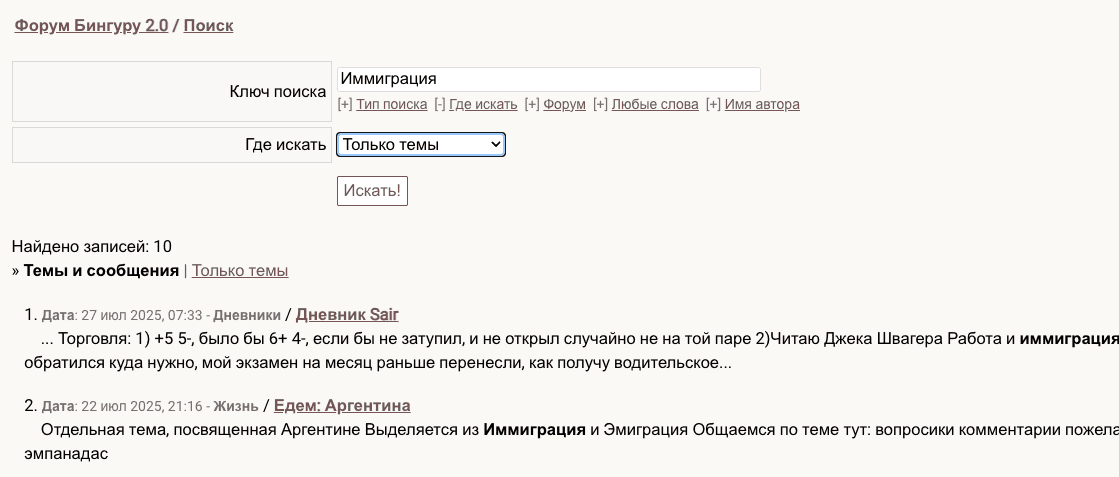Image resolution: width=1119 pixels, height=477 pixels.
Task: Expand the Тип поиска search option
Action: (x=391, y=104)
